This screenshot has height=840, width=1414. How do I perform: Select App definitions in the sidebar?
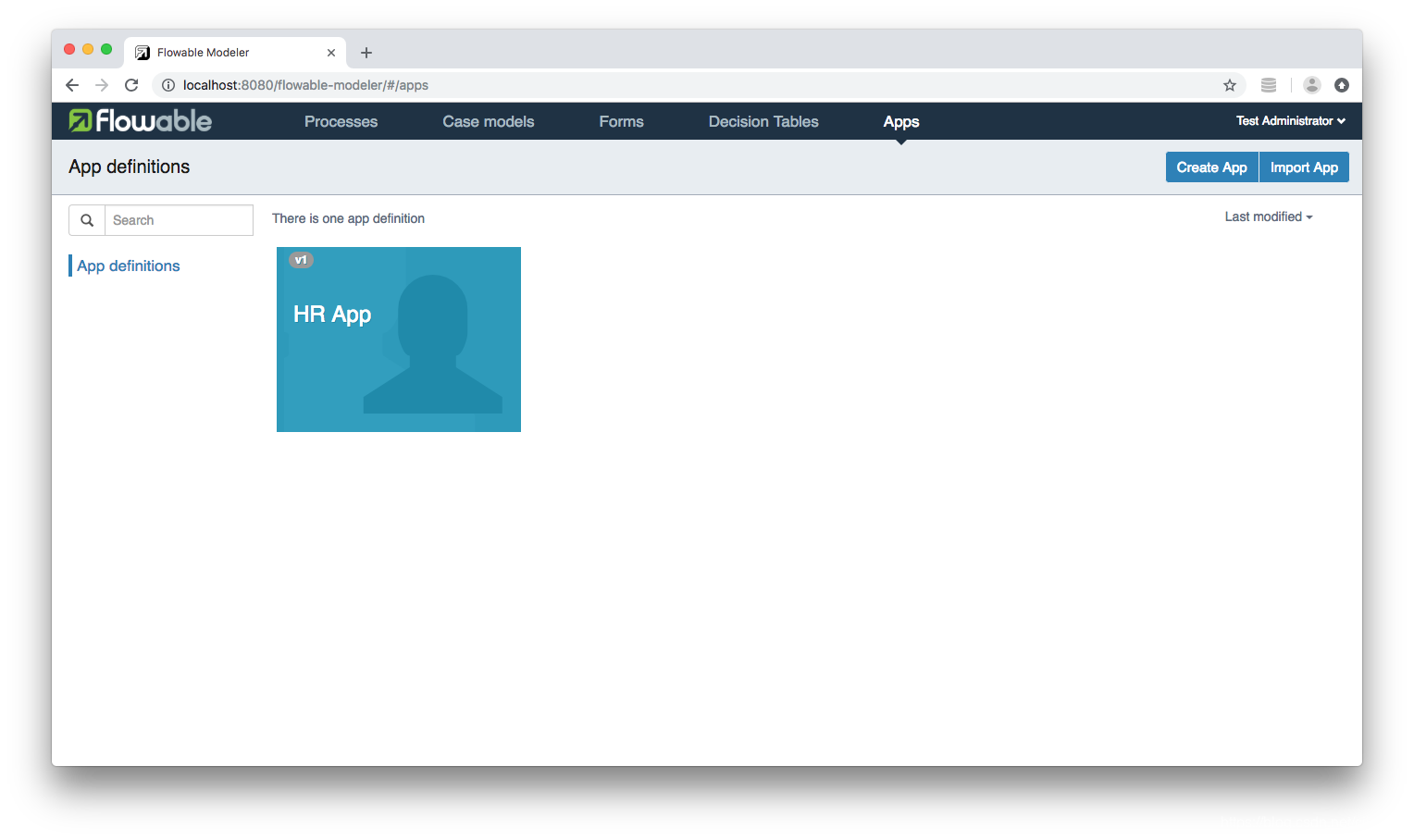[x=129, y=266]
